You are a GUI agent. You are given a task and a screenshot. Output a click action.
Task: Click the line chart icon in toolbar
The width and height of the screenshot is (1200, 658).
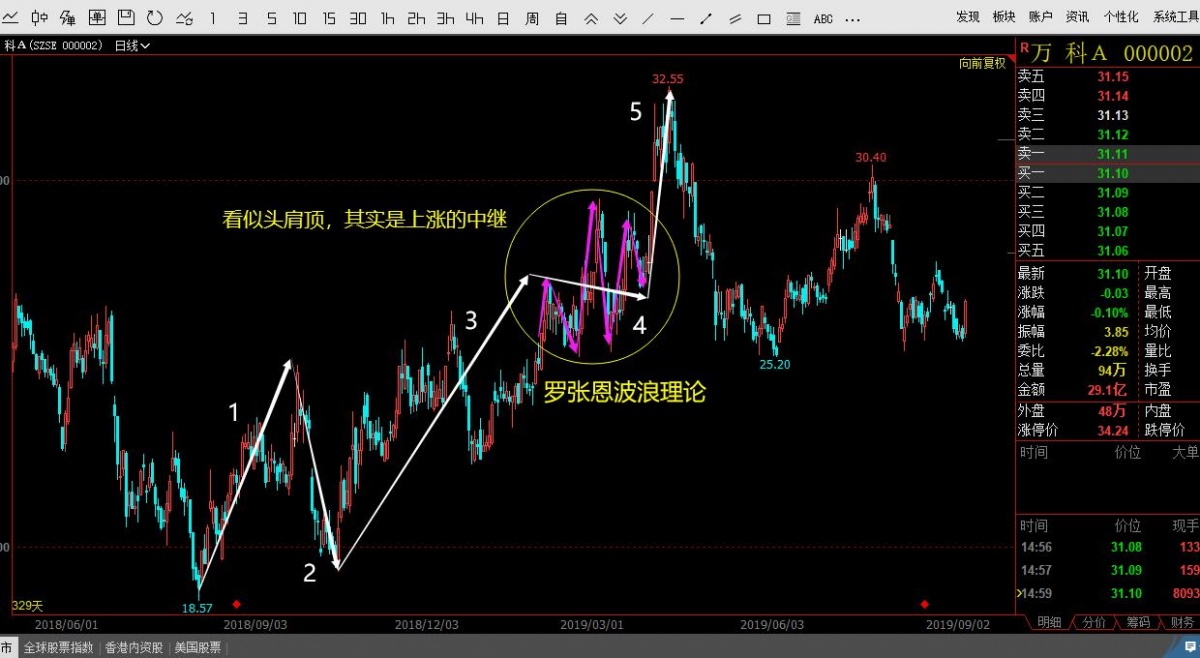coord(9,18)
